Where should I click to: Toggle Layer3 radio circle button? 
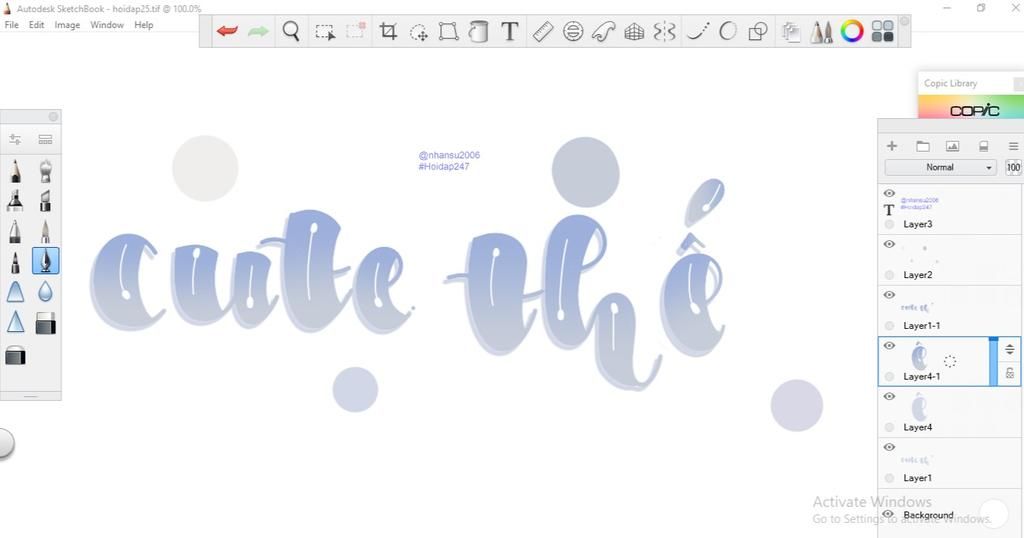889,224
